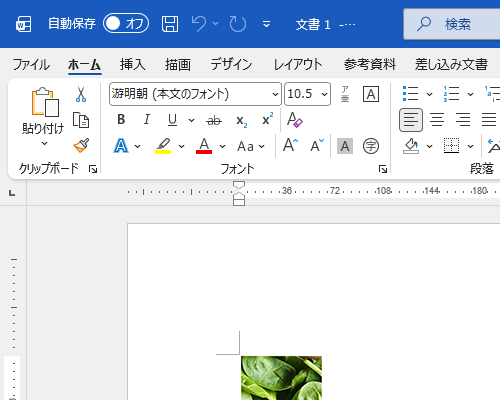Increase font size with A-up icon
Viewport: 500px width, 400px height.
[x=290, y=145]
